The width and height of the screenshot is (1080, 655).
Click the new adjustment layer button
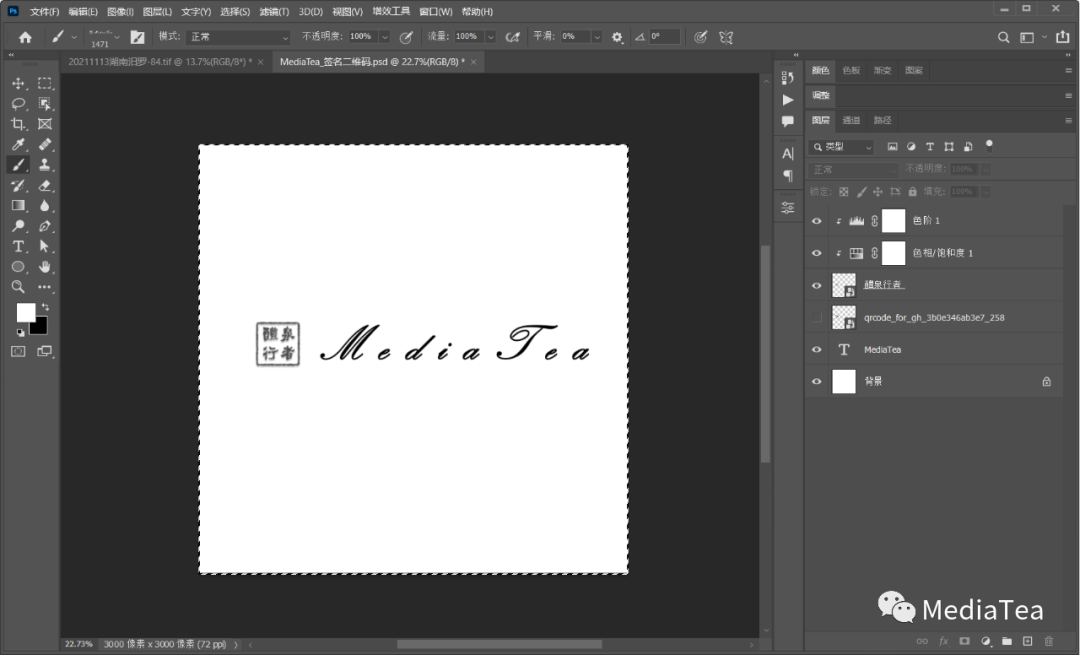[986, 641]
